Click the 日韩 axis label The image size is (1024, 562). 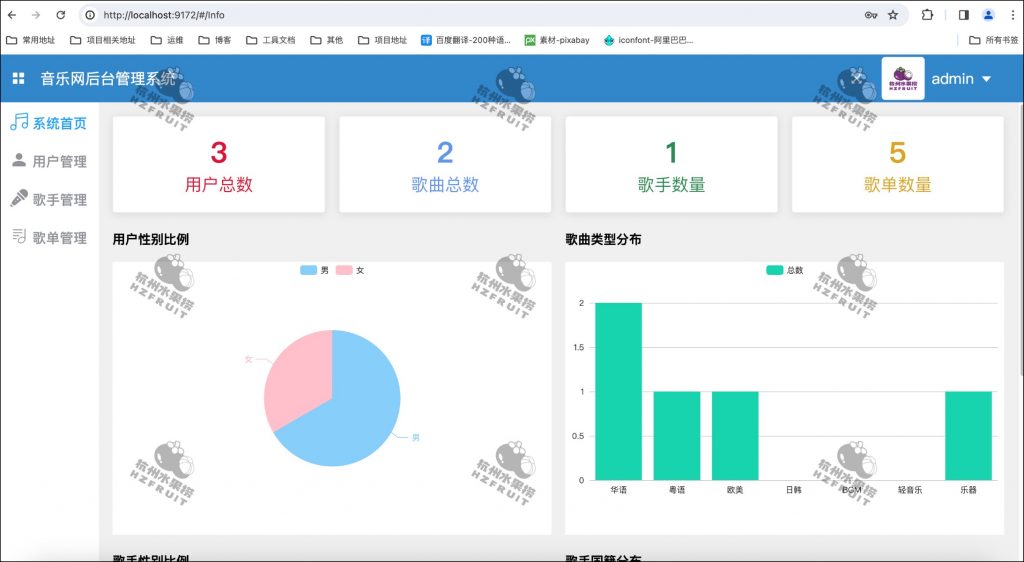pyautogui.click(x=793, y=490)
